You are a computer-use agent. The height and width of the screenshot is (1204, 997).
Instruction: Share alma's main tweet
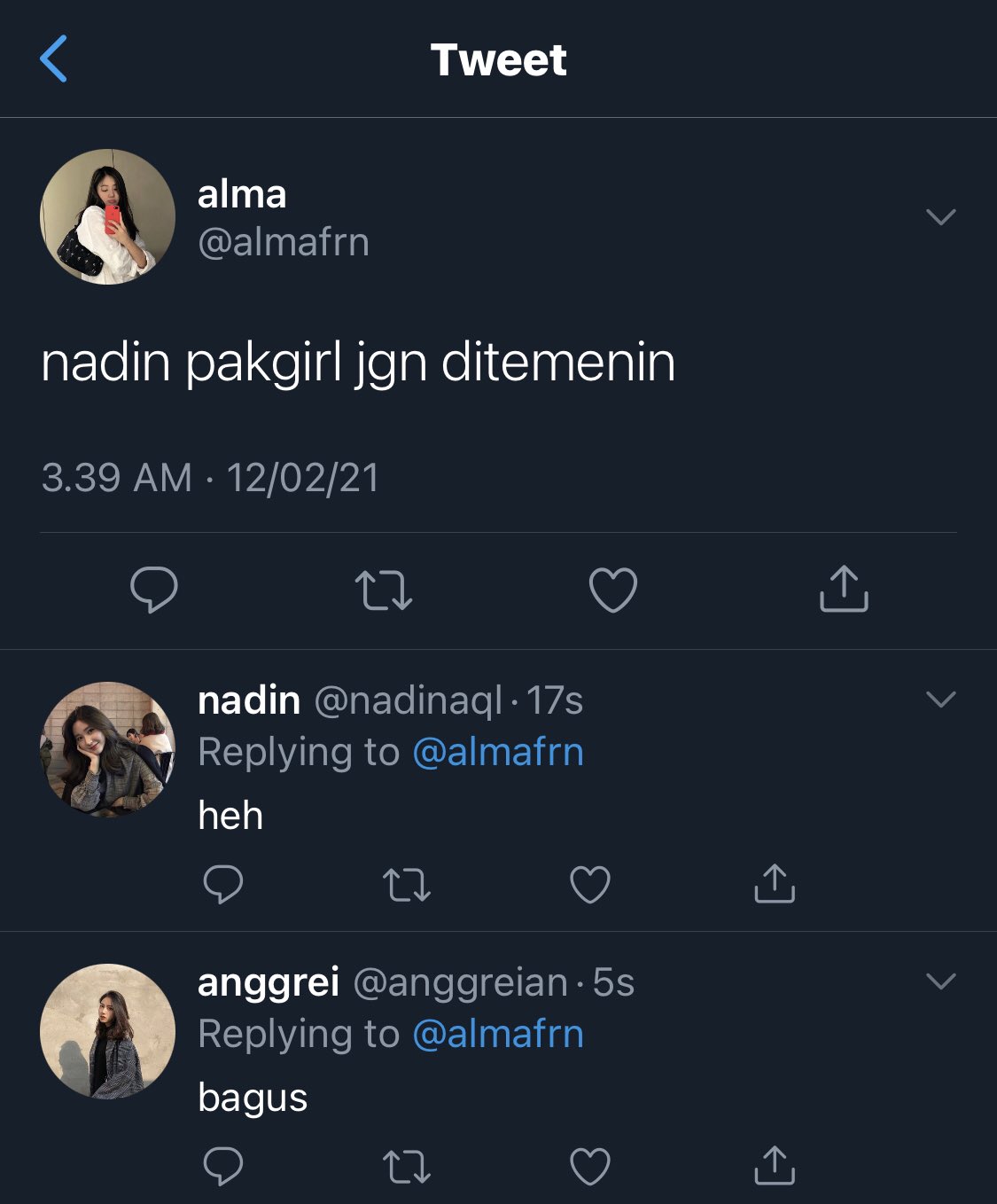coord(844,589)
